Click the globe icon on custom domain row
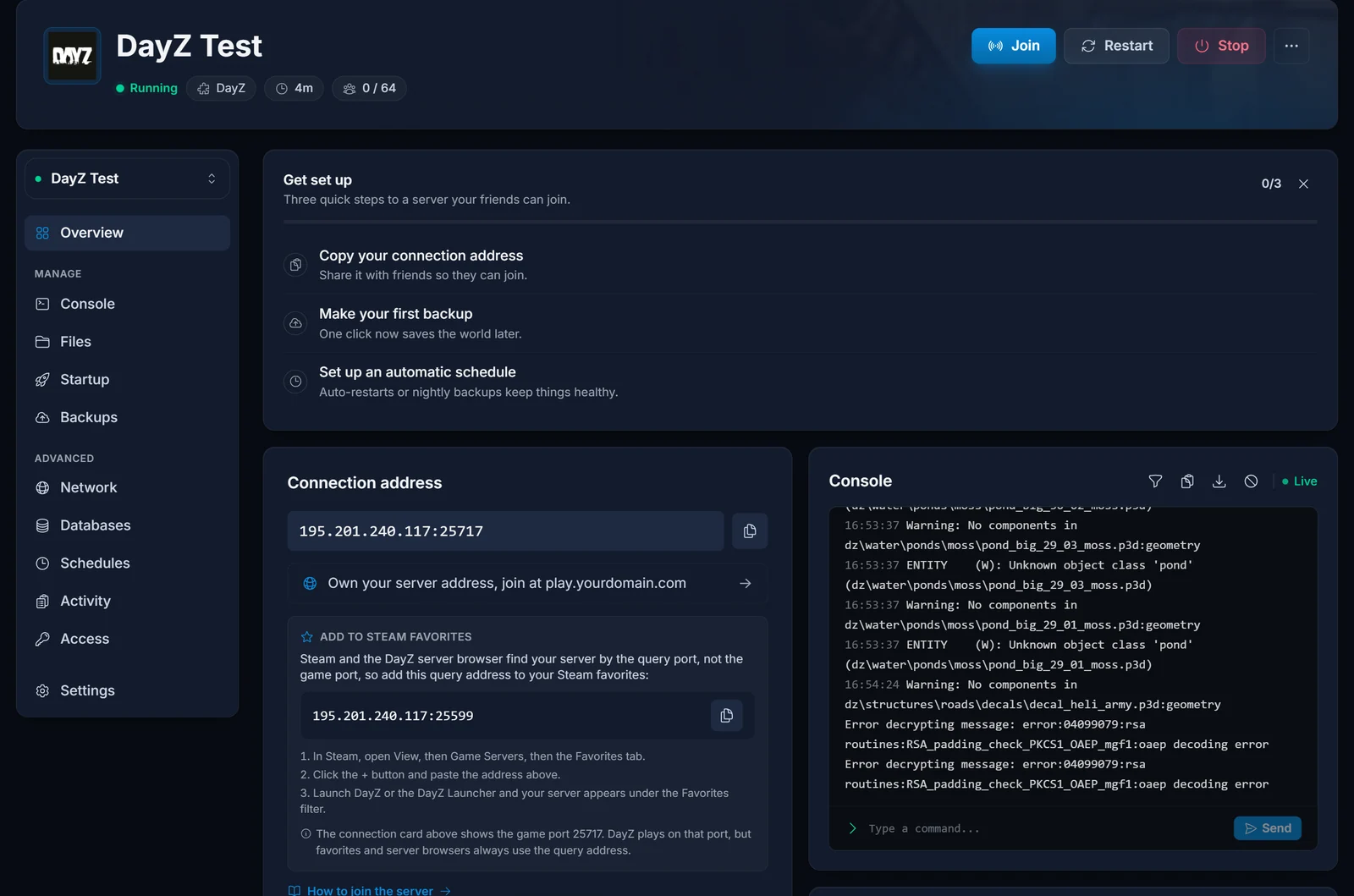Screen dimensions: 1354x896 coord(310,583)
